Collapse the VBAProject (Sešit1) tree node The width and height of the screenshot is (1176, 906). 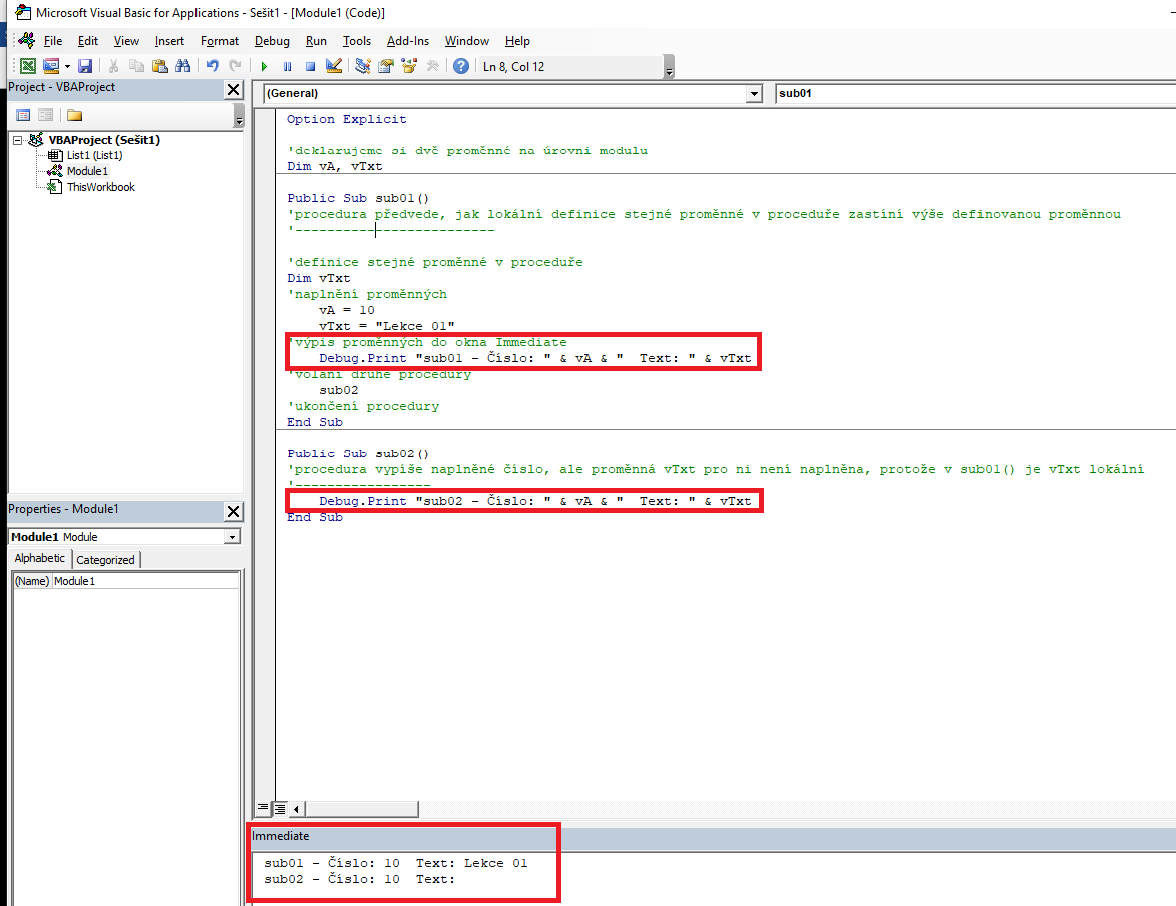(18, 140)
